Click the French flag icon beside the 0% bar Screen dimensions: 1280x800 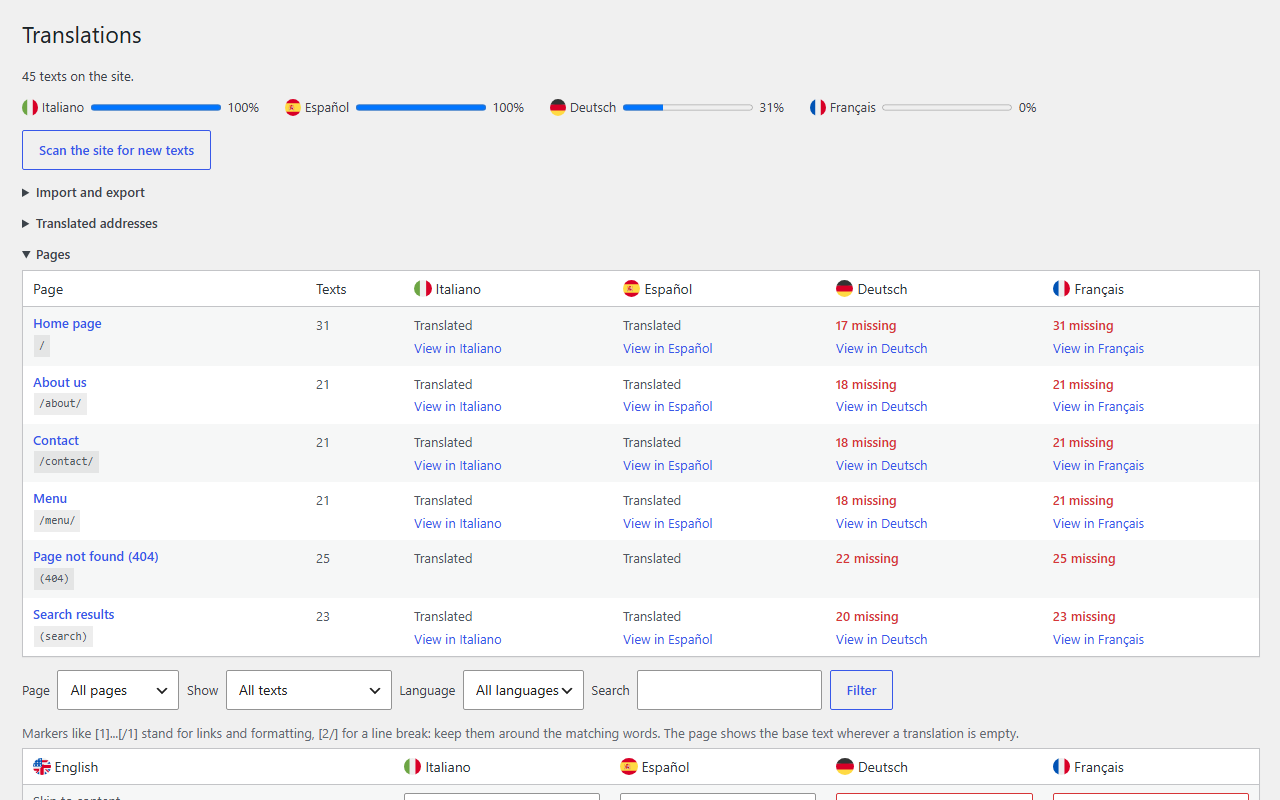pyautogui.click(x=818, y=107)
